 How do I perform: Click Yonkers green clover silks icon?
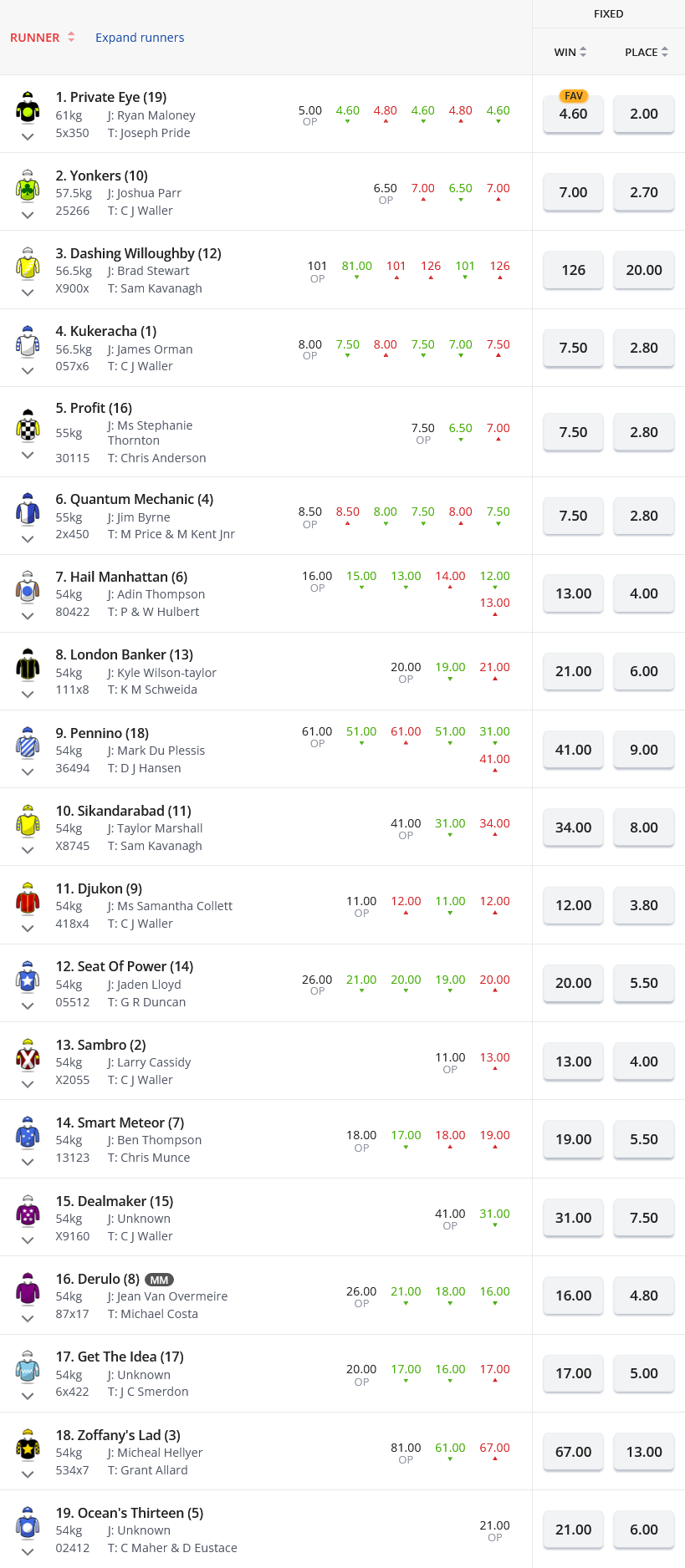coord(28,186)
